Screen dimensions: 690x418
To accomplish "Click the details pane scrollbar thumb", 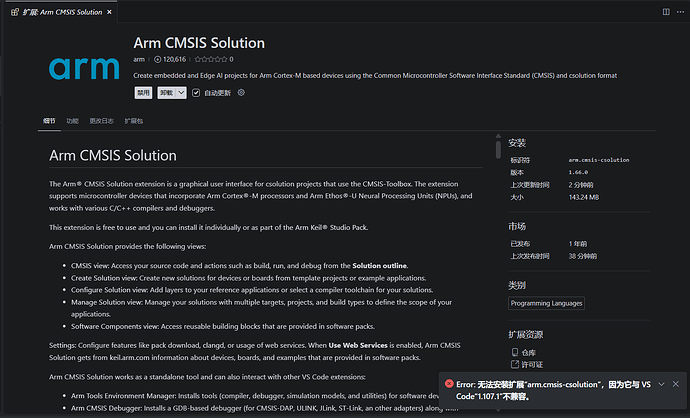I will pos(498,150).
